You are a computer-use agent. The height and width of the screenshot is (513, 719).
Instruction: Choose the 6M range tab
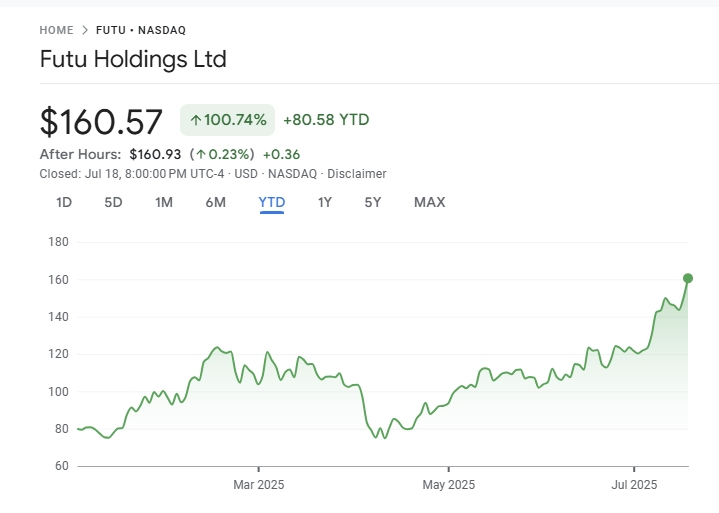216,202
